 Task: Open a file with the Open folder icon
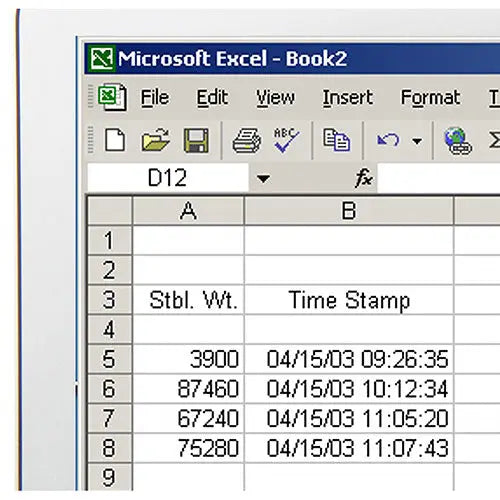tap(155, 140)
